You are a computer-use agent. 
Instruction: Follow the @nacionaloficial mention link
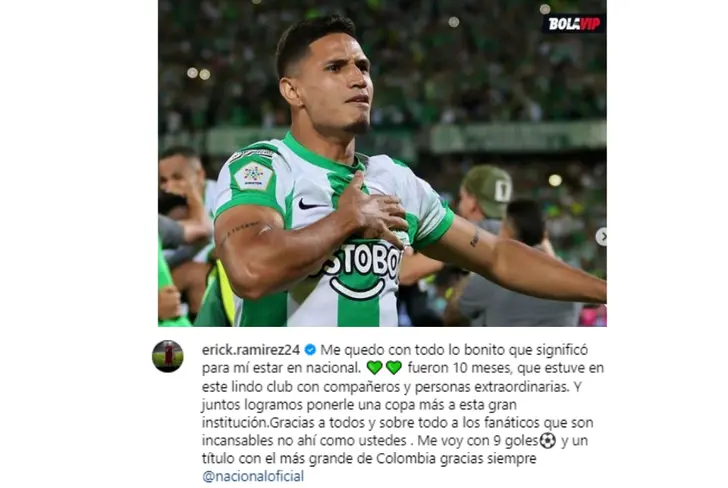[253, 476]
